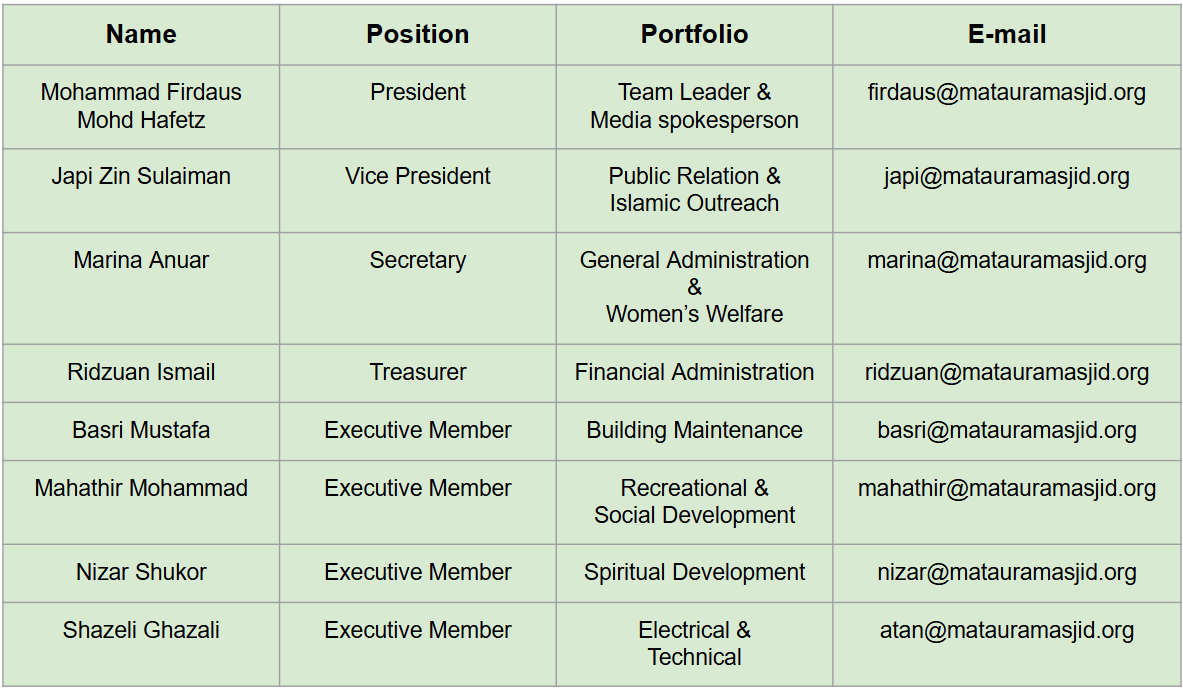The height and width of the screenshot is (691, 1183).
Task: Click the Position column header
Action: (x=417, y=35)
